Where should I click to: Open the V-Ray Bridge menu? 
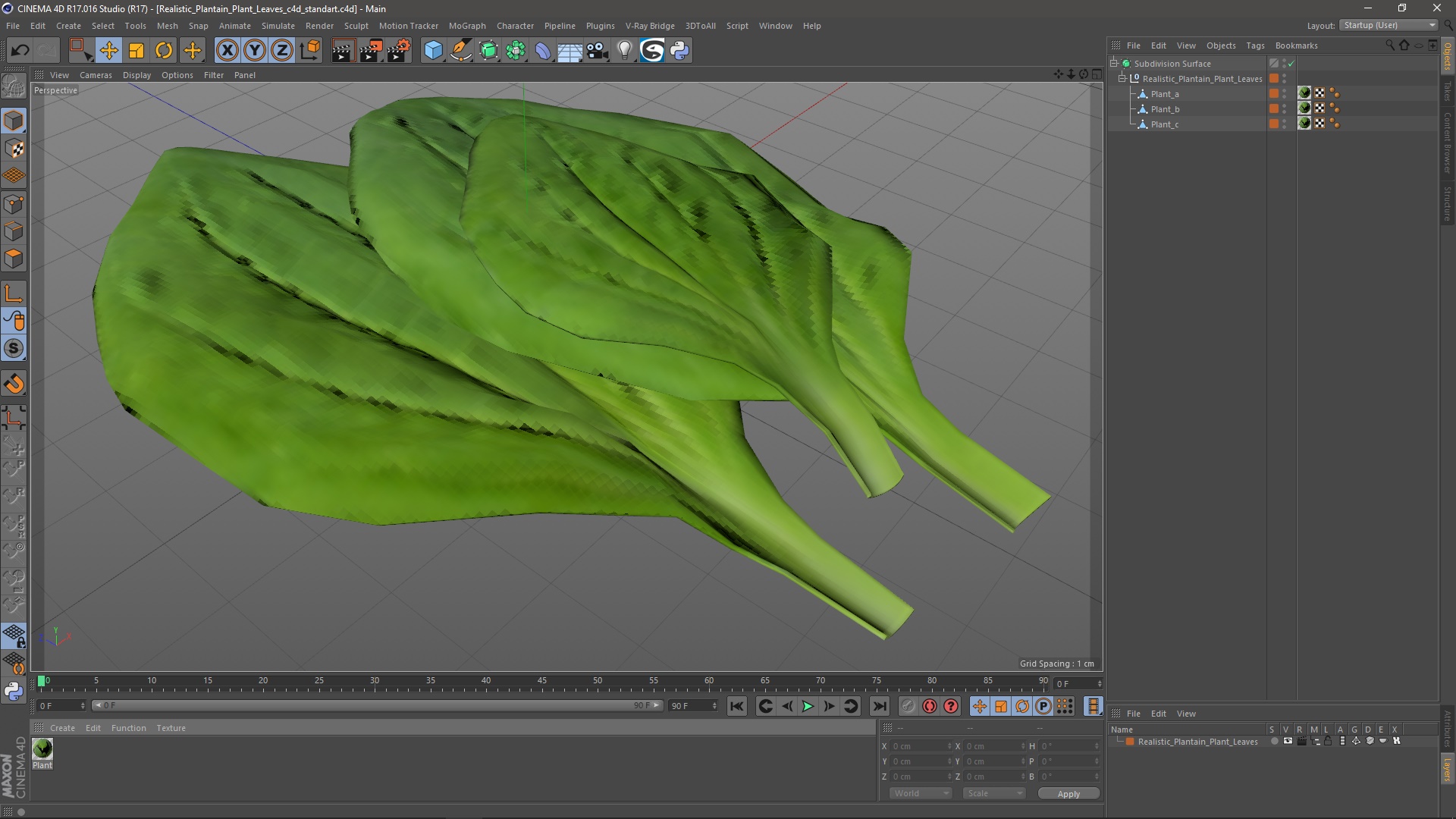(x=650, y=26)
